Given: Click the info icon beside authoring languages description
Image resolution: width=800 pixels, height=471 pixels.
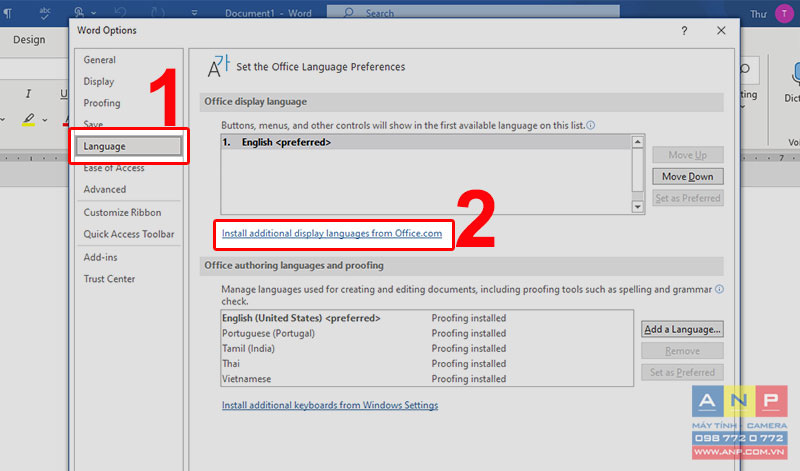Looking at the screenshot, I should (x=719, y=289).
